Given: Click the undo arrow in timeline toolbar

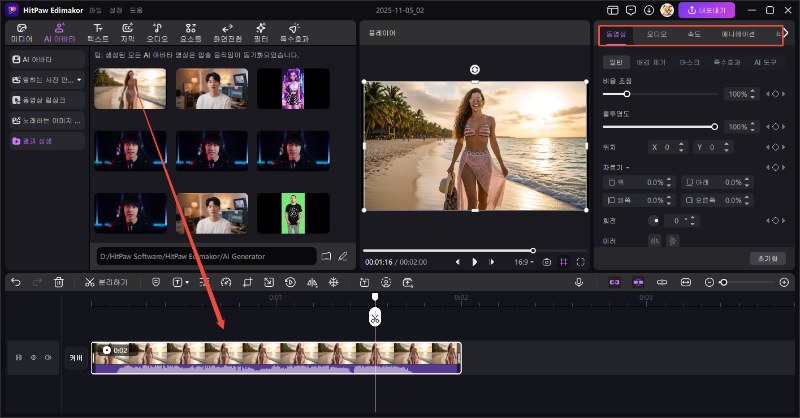Looking at the screenshot, I should tap(15, 282).
